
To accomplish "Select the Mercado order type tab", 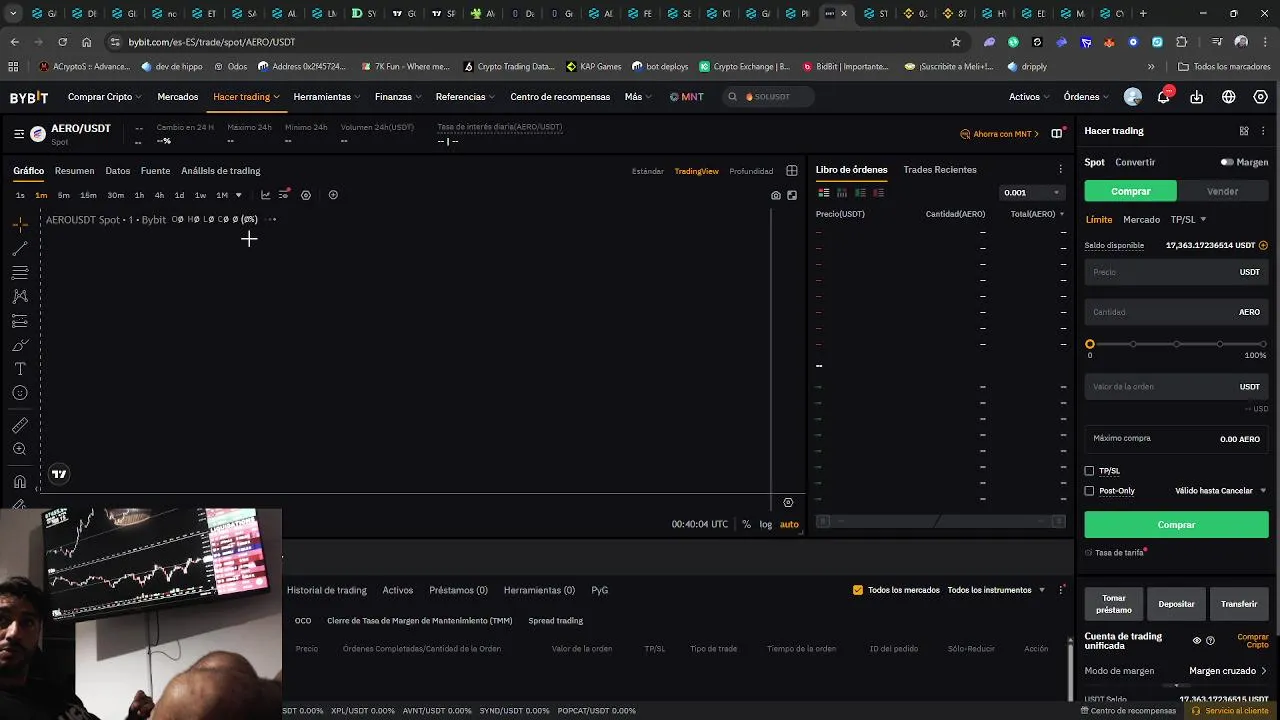I will coord(1141,219).
